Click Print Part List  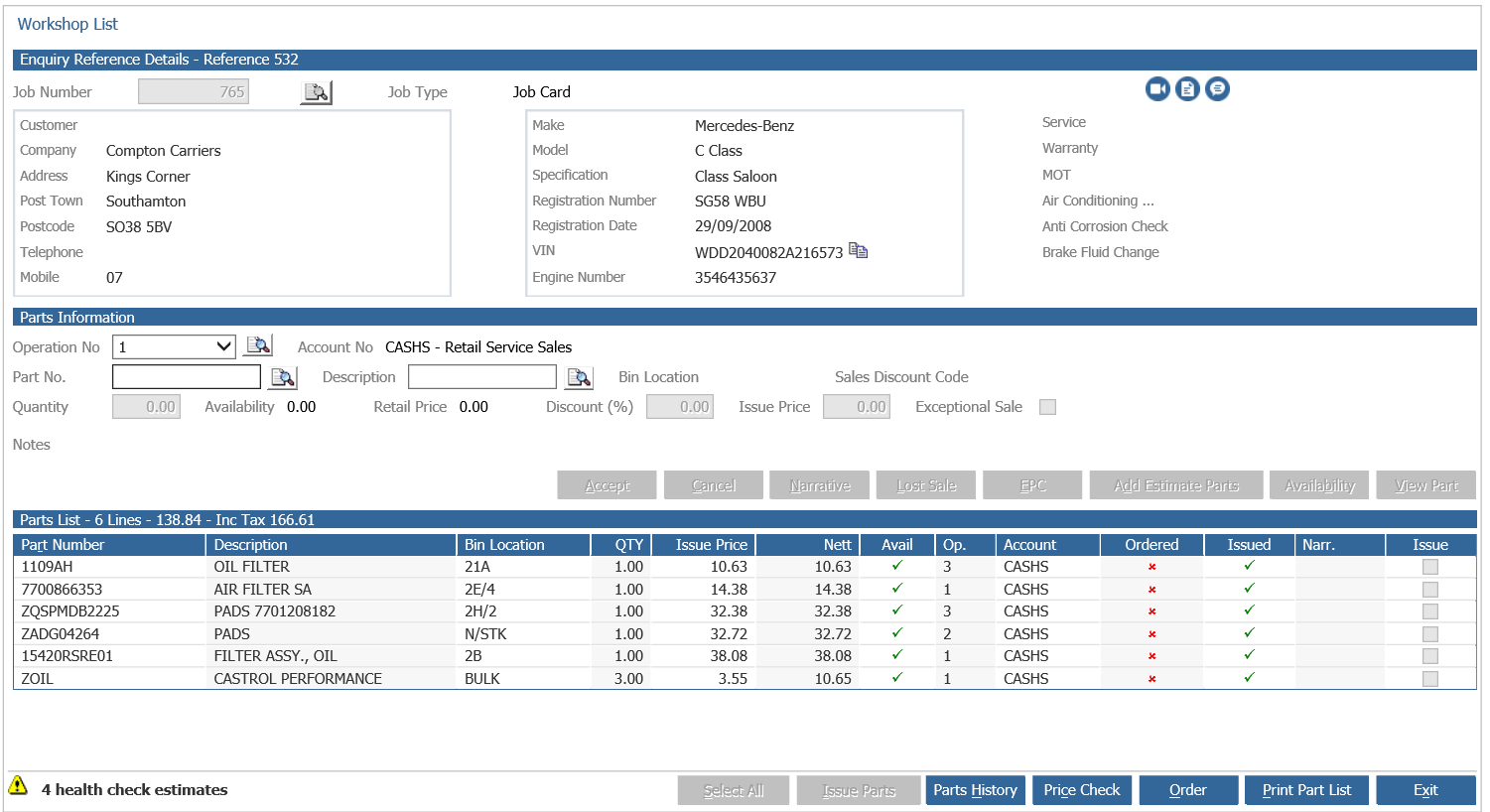pos(1306,789)
